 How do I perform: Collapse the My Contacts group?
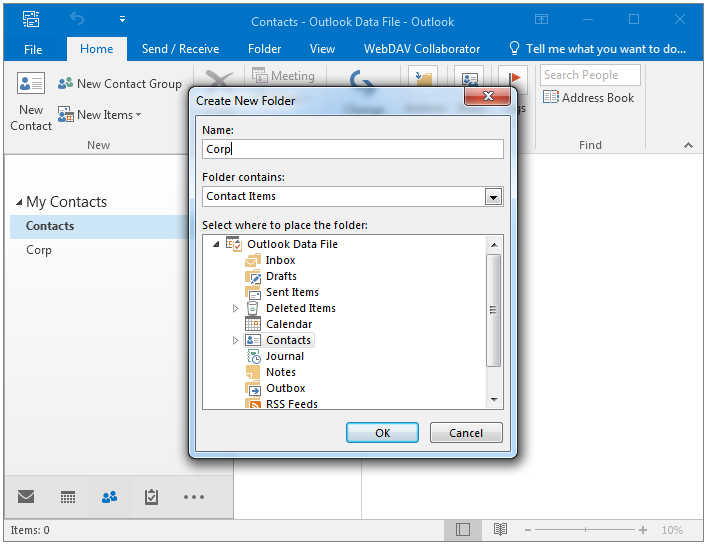click(19, 202)
